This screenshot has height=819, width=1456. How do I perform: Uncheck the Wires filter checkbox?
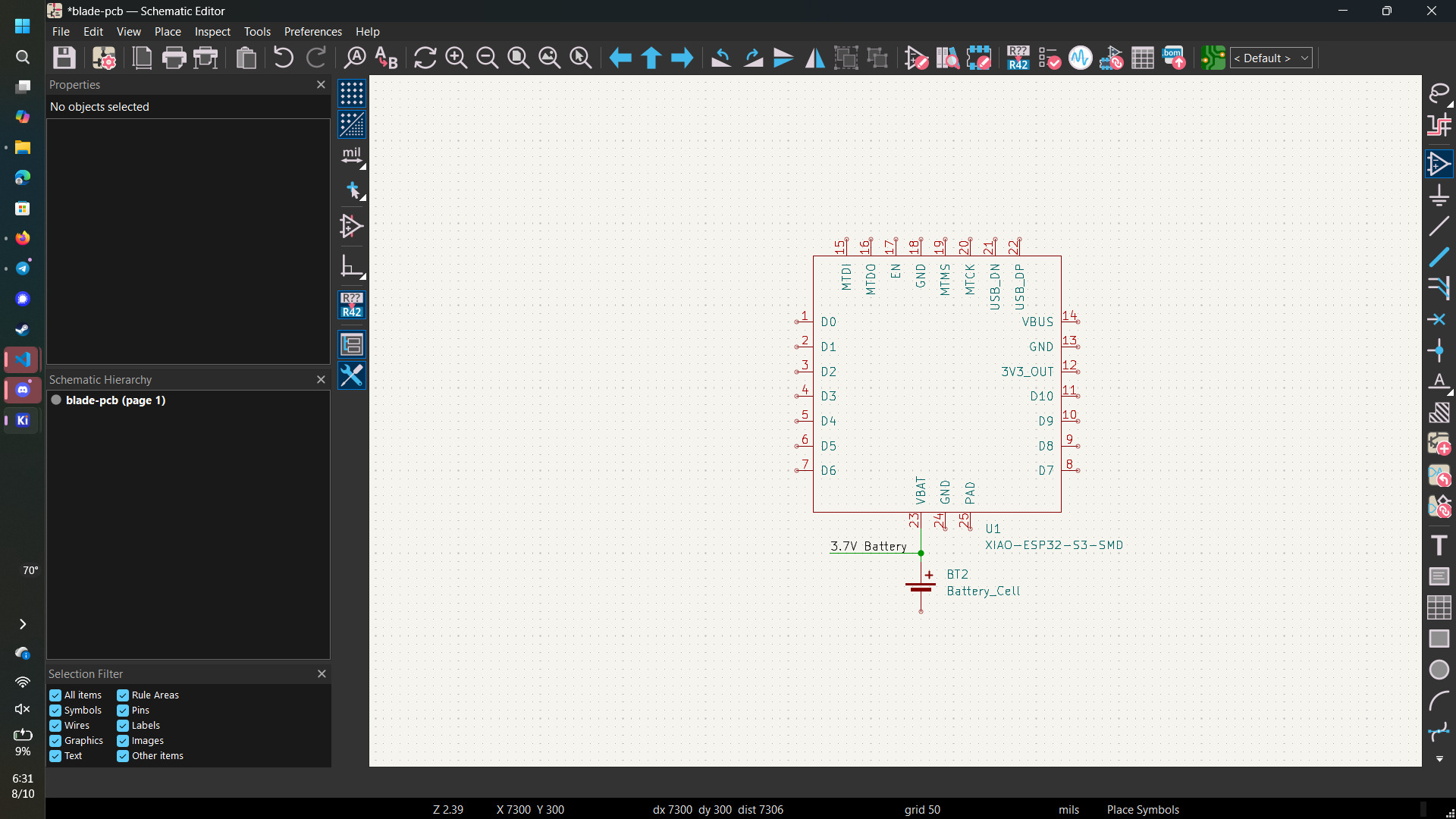55,726
